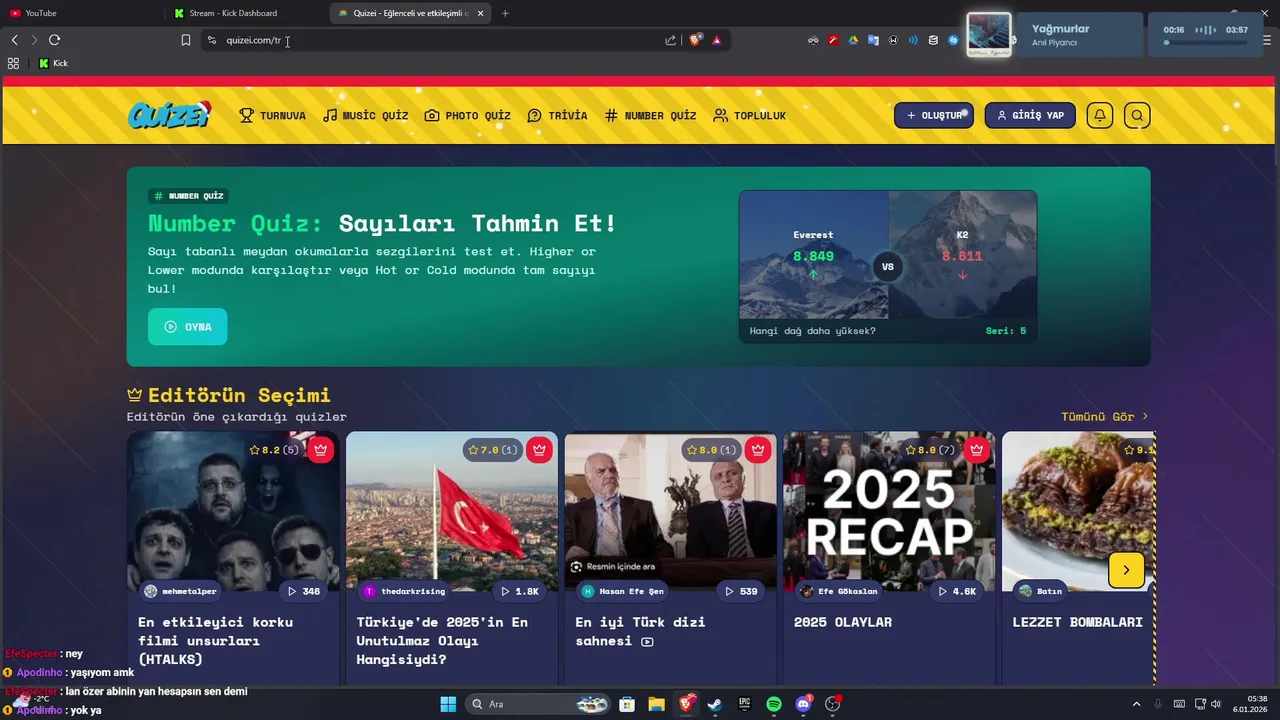Click the address bar URL field
This screenshot has height=720, width=1280.
[x=435, y=40]
